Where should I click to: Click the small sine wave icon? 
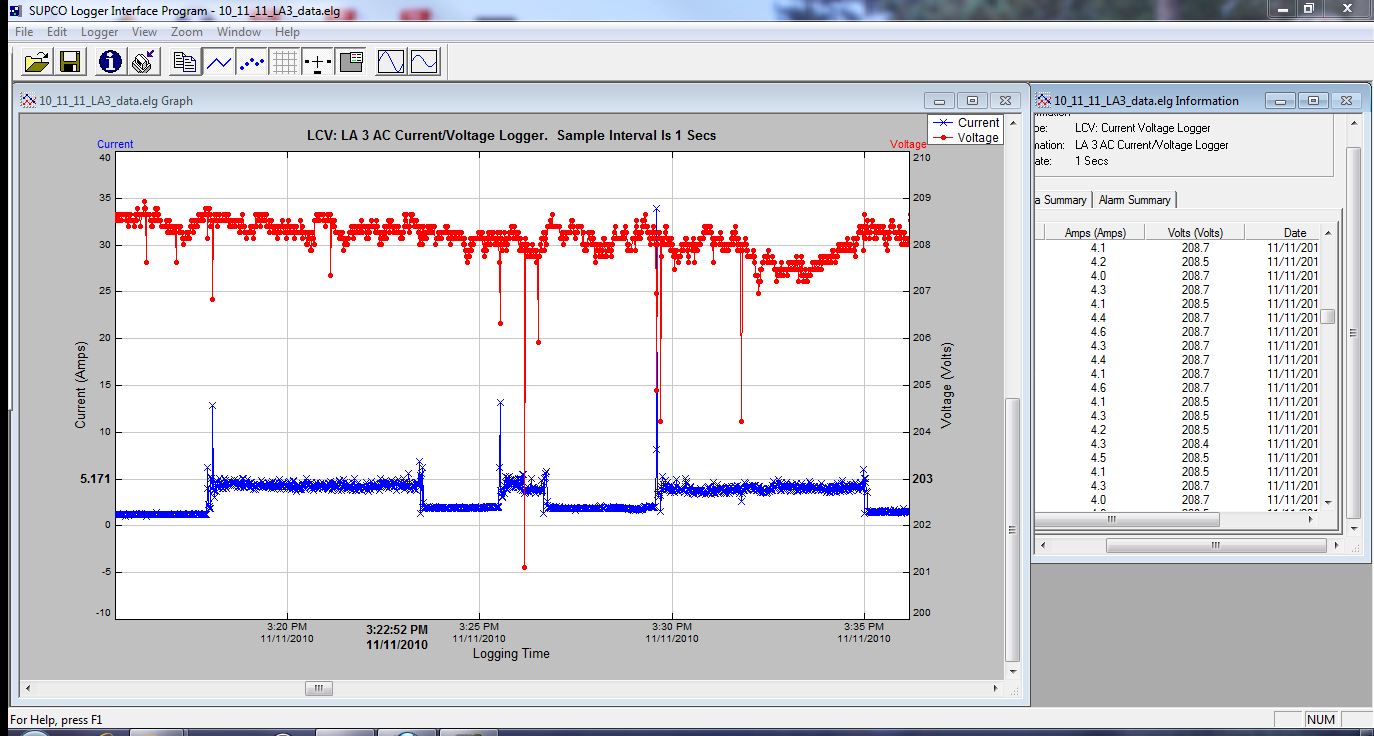click(x=423, y=62)
